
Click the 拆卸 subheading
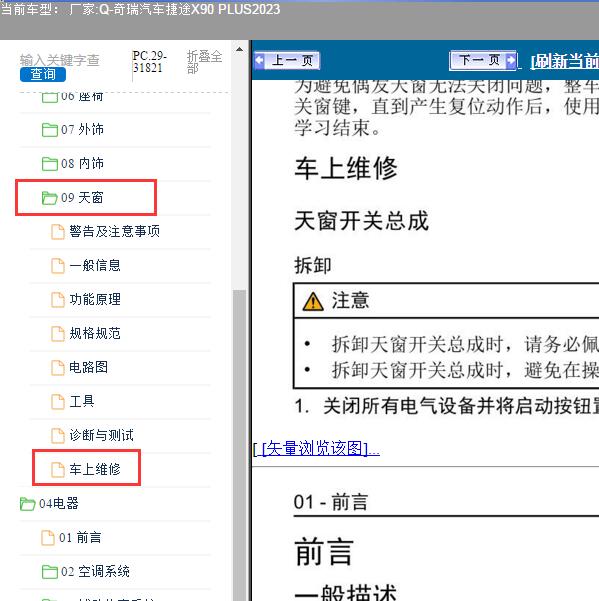313,265
